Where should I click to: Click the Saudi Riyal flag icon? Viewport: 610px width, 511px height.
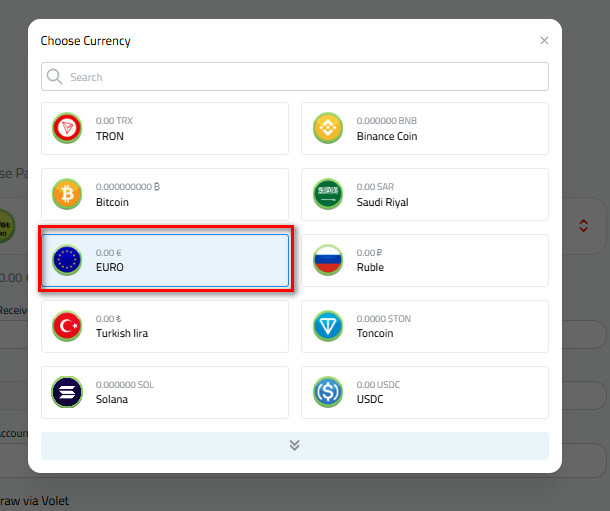pos(328,194)
